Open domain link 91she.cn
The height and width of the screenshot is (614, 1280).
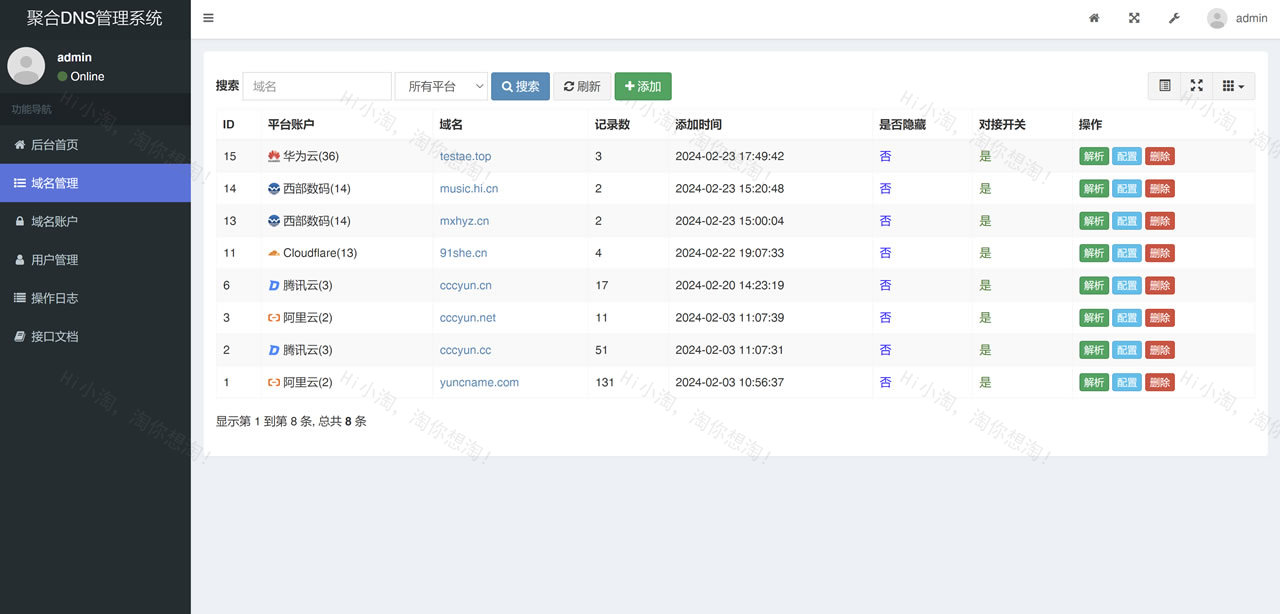463,253
